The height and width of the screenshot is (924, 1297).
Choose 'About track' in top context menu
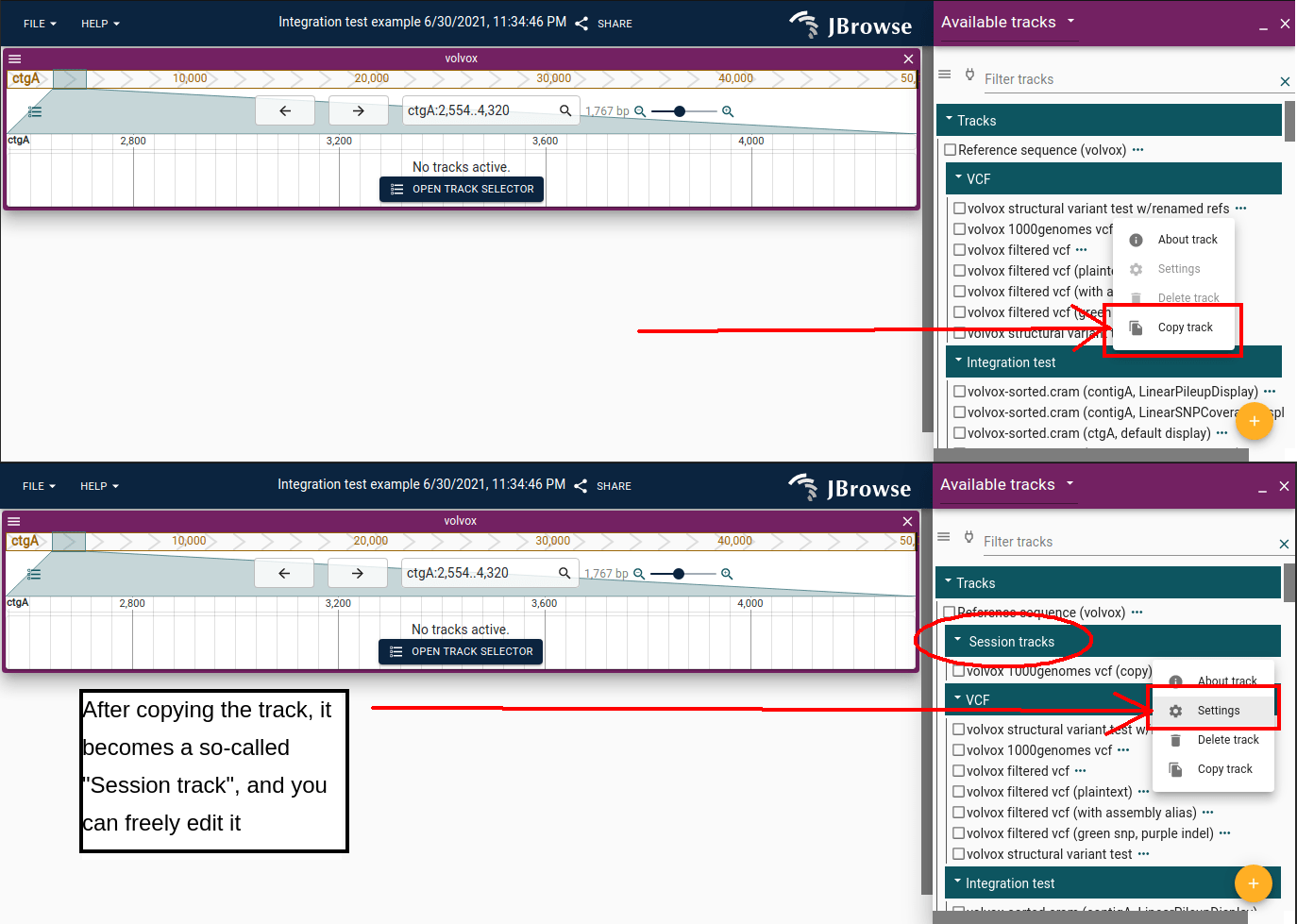click(1174, 240)
